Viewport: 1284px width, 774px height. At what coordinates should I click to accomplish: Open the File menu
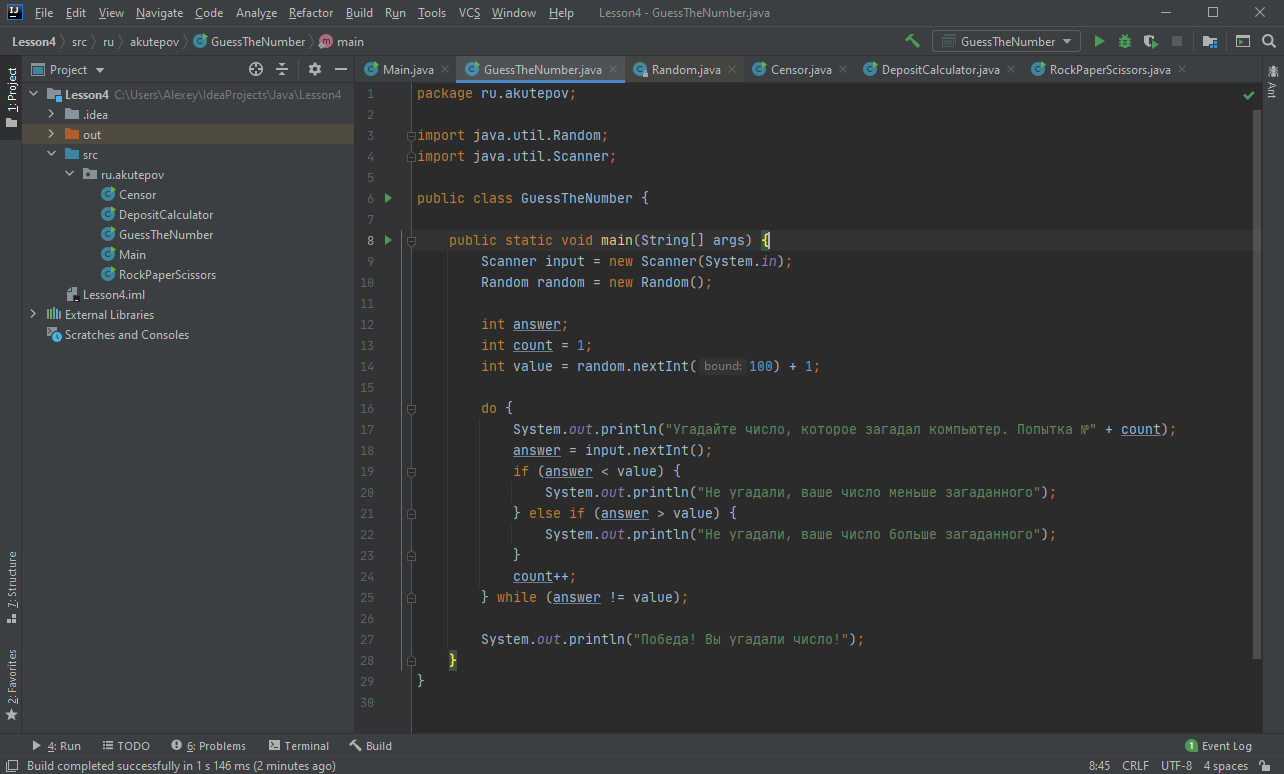pyautogui.click(x=44, y=13)
